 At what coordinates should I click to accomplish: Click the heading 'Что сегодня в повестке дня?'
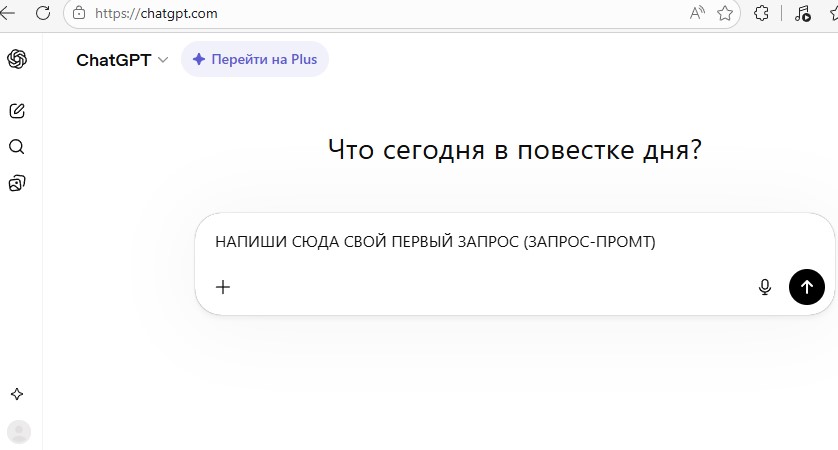tap(515, 150)
